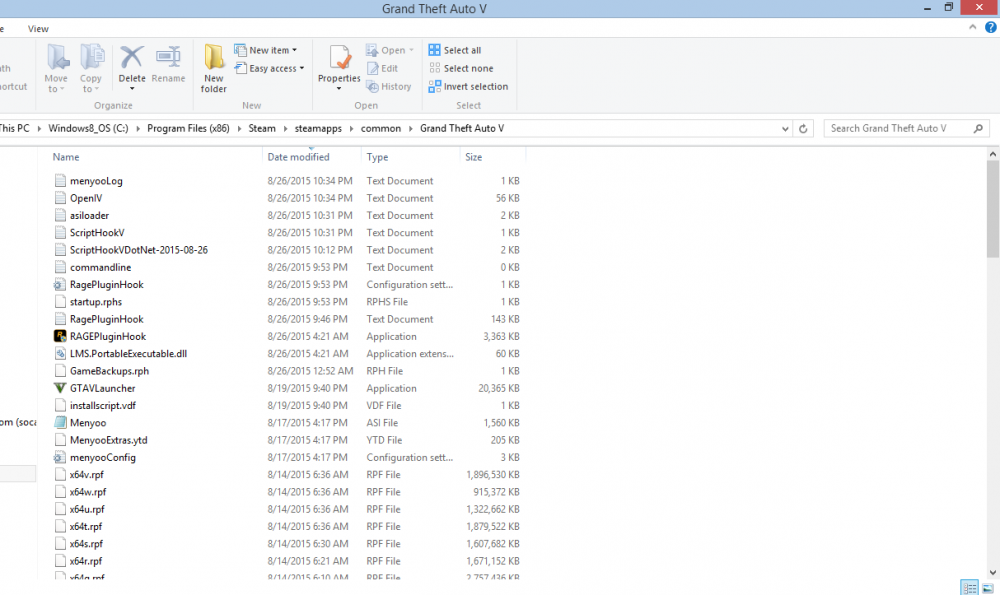The width and height of the screenshot is (1000, 595).
Task: Open the View ribbon tab
Action: (38, 29)
